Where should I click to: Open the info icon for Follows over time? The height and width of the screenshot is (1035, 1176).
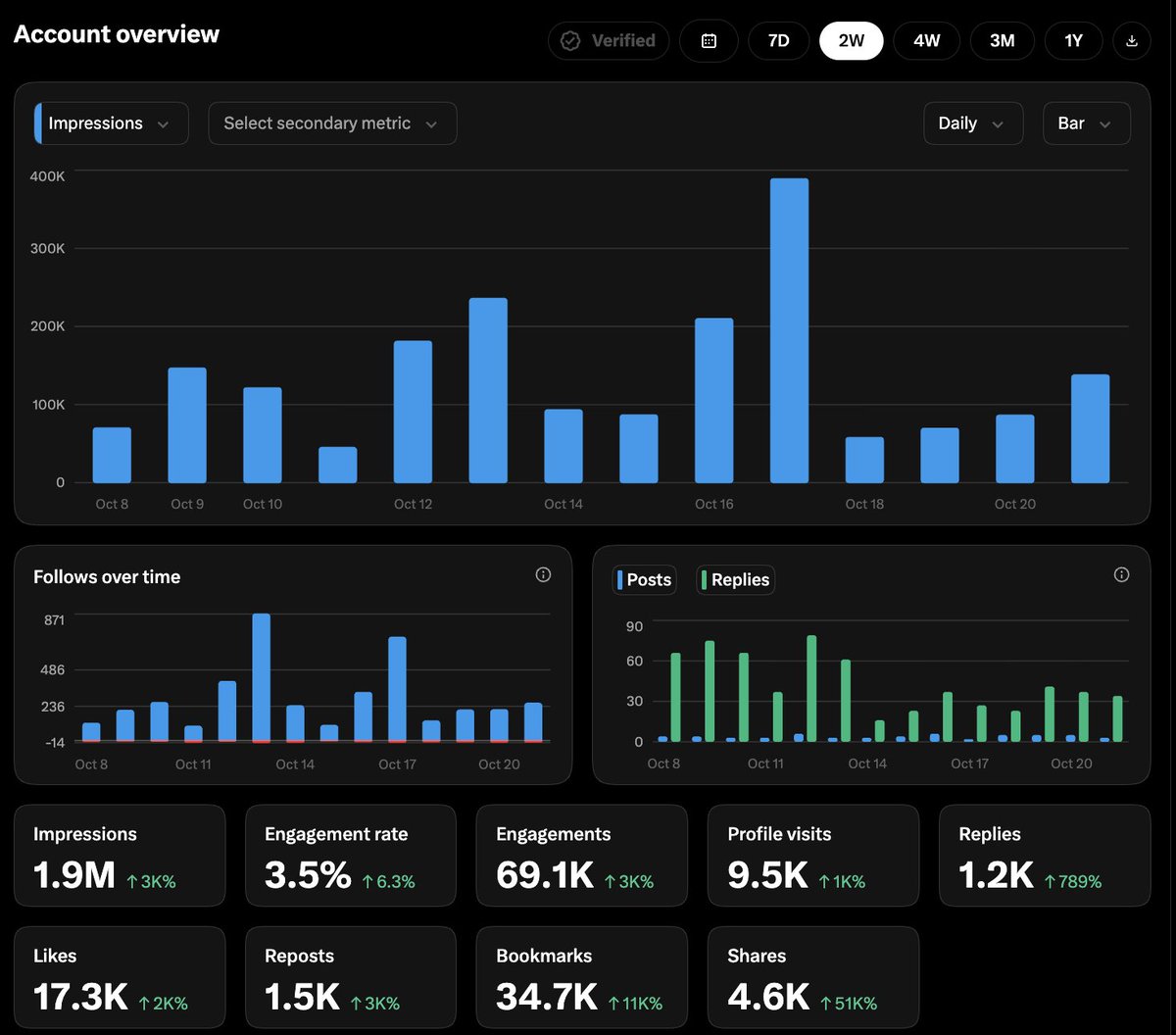click(543, 575)
